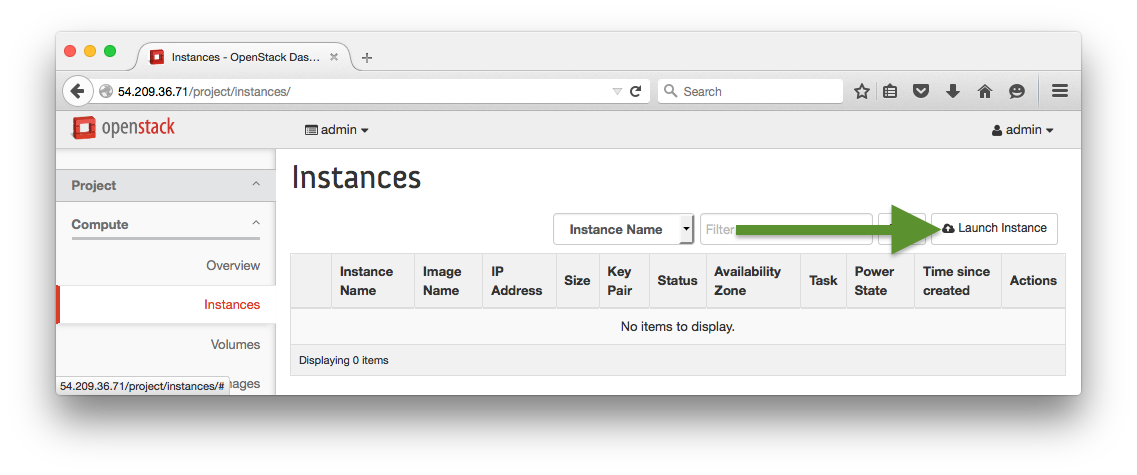Click the reload page icon
Screen dimensions: 1137x475
click(x=635, y=91)
